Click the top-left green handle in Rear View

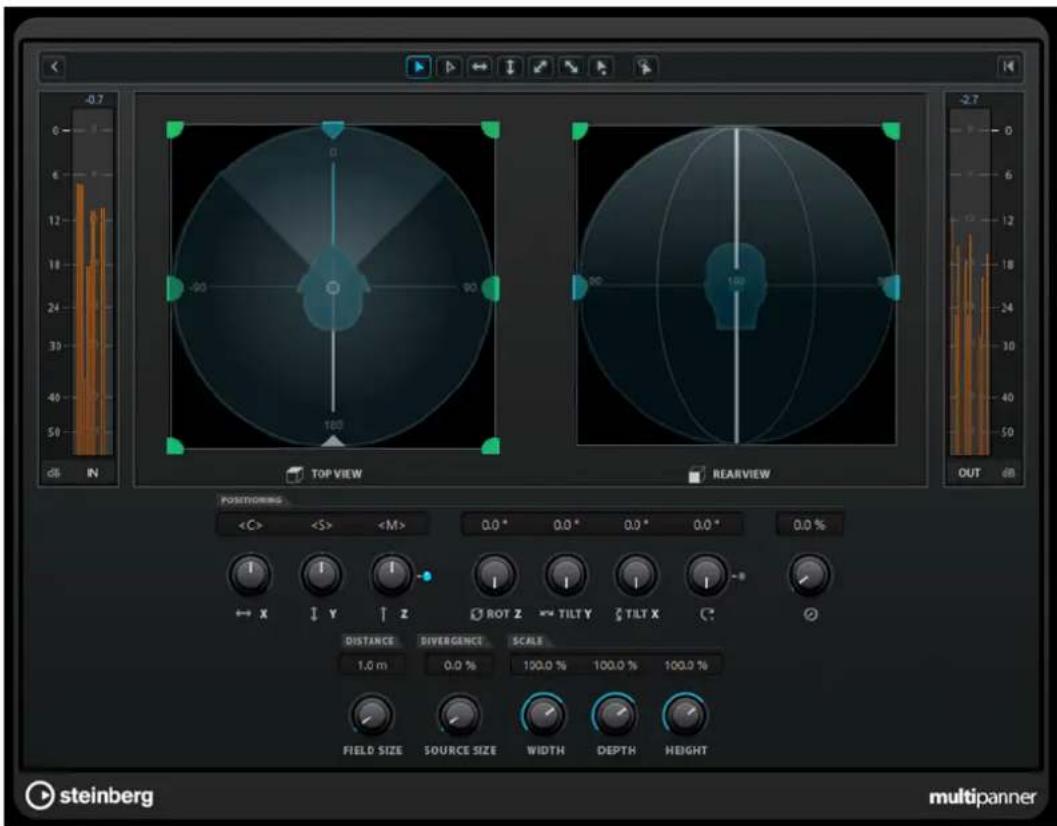point(580,131)
